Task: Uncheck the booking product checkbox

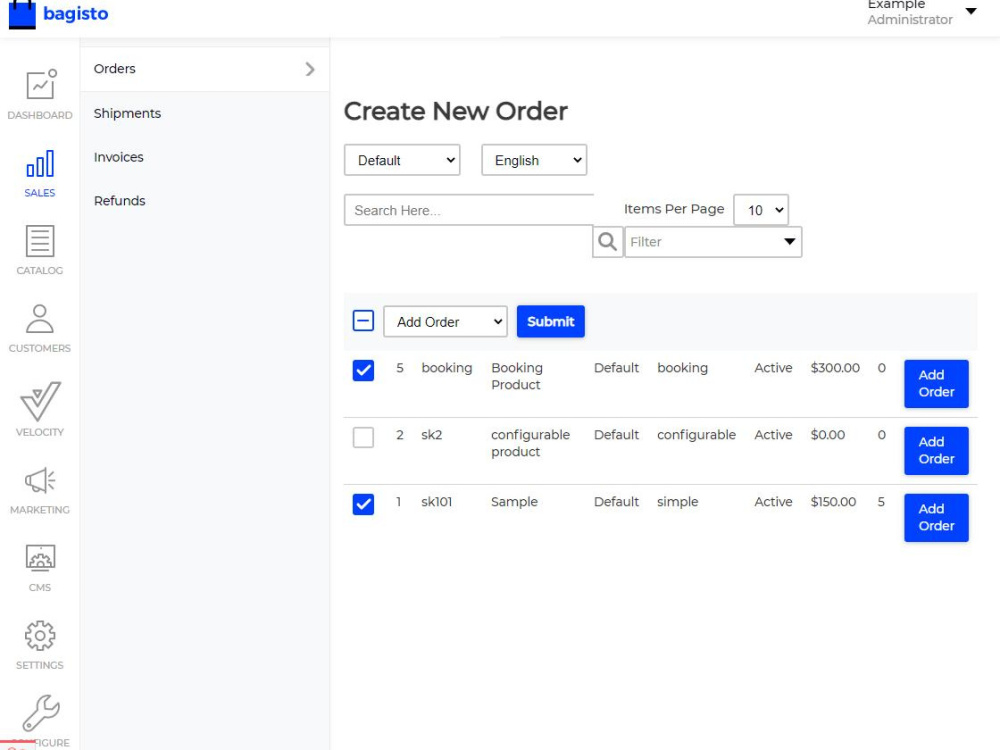Action: pos(364,370)
